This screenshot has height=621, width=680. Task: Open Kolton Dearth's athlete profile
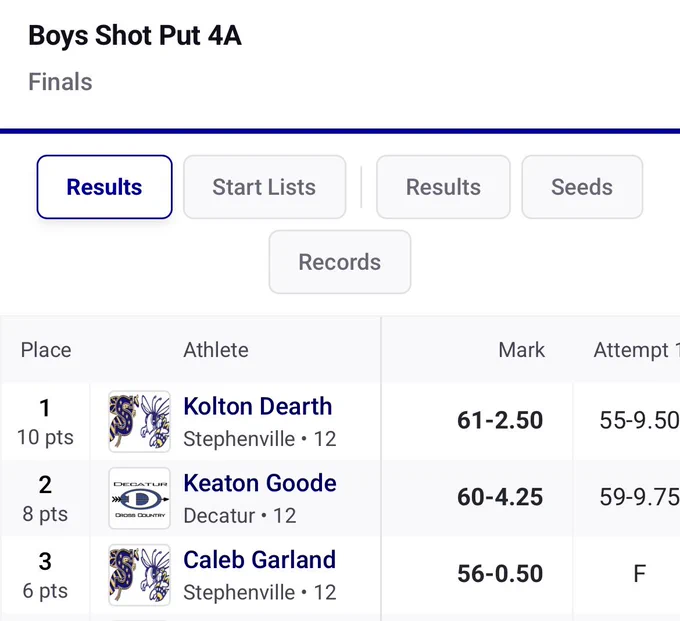(x=258, y=406)
